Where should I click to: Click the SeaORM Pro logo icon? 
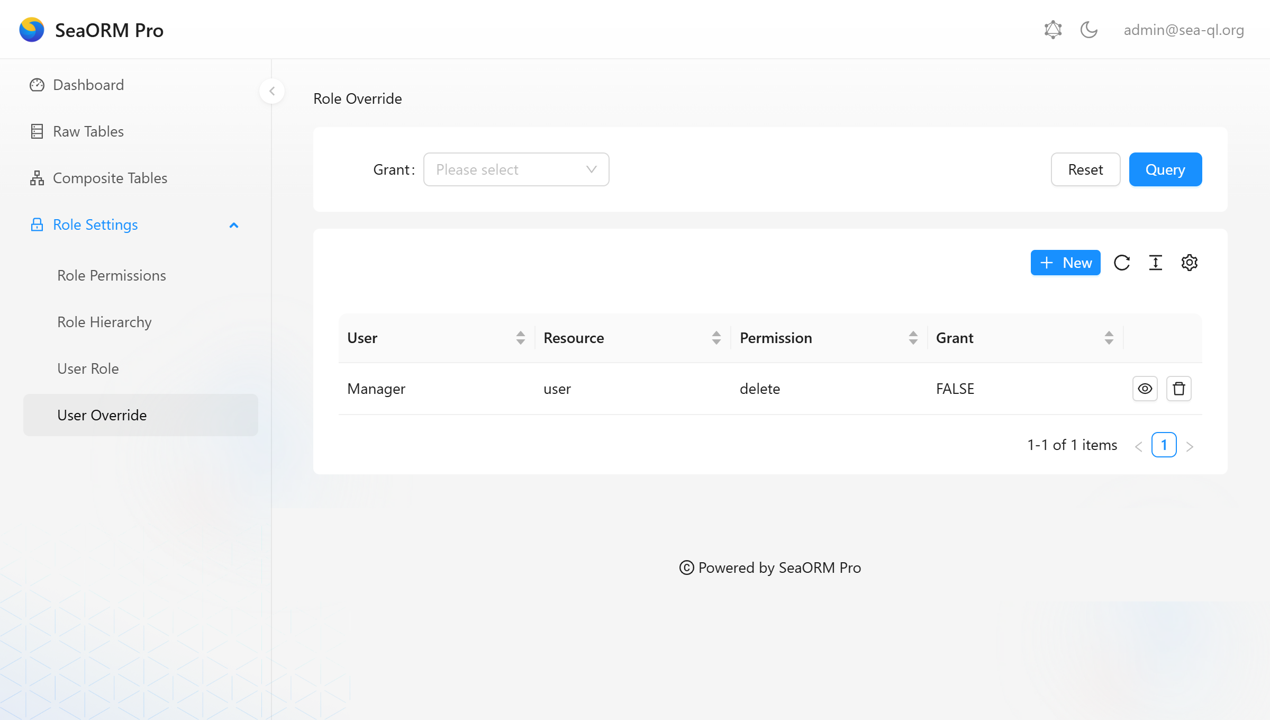pos(32,30)
